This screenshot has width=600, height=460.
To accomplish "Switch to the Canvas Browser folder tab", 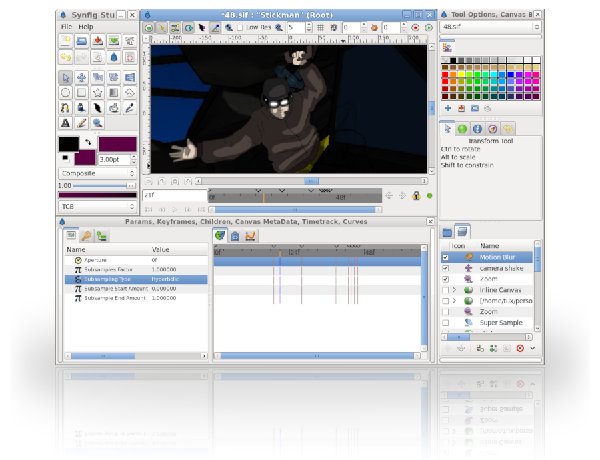I will click(447, 232).
